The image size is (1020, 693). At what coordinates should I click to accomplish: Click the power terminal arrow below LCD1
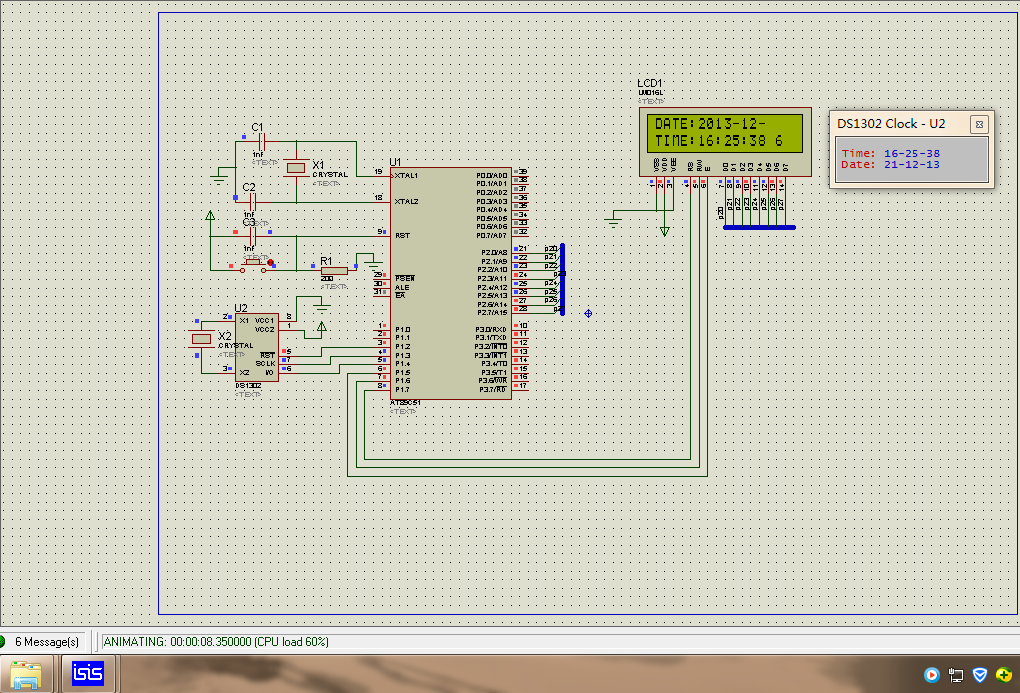coord(664,231)
